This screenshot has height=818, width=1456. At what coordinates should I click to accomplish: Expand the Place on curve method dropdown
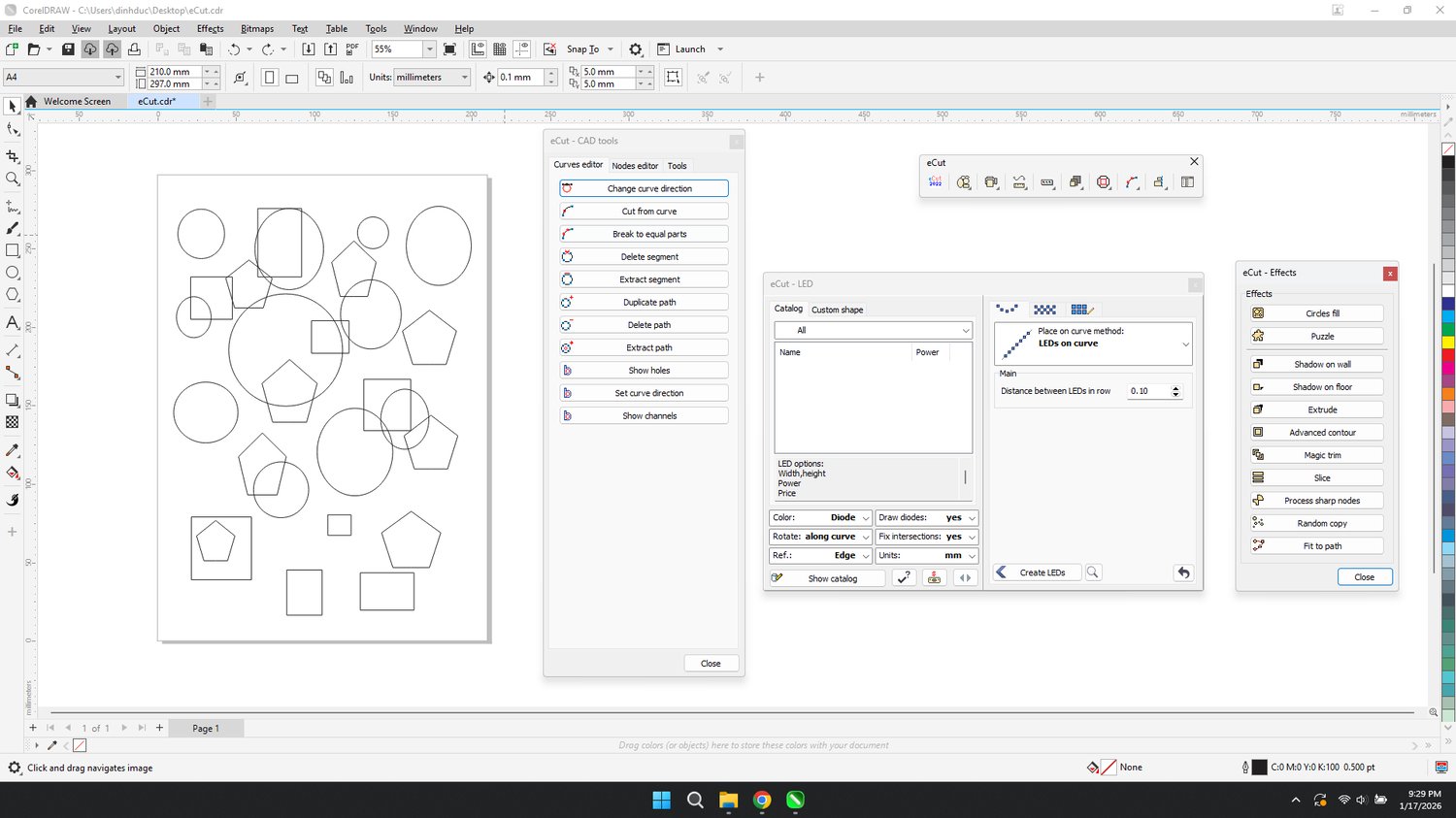coord(1185,344)
